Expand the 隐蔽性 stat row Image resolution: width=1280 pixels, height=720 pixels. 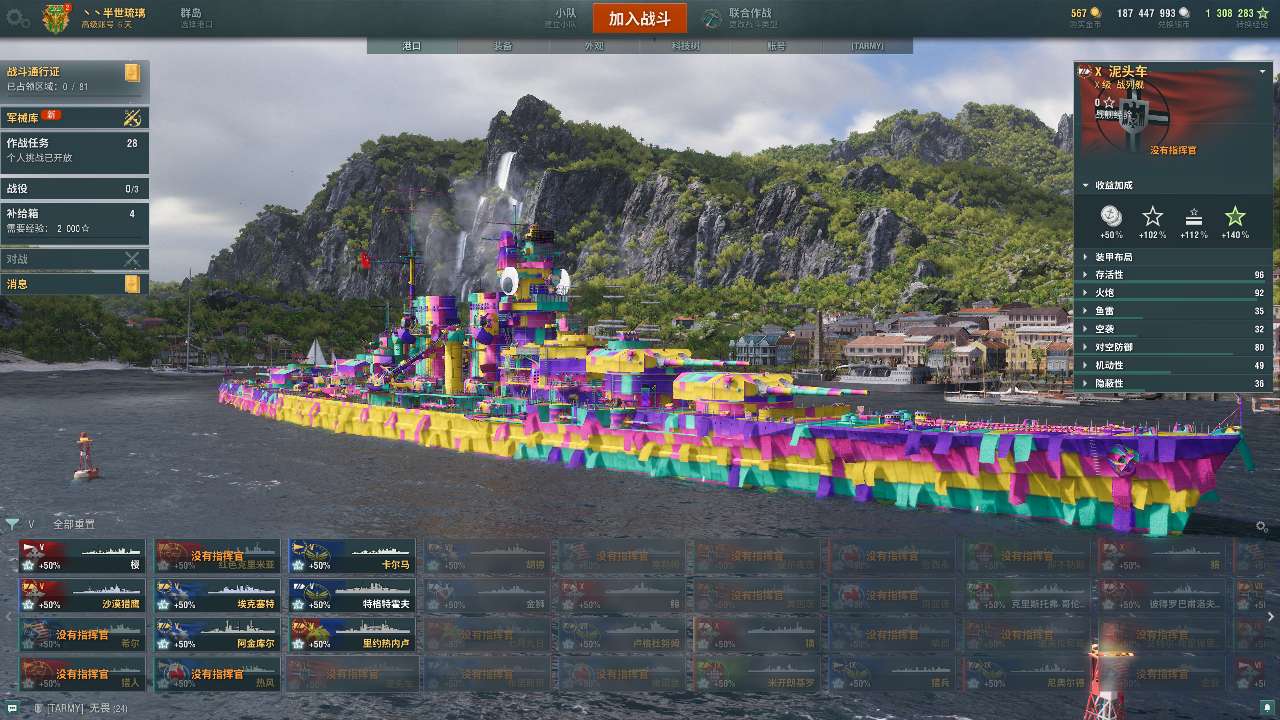pos(1175,383)
